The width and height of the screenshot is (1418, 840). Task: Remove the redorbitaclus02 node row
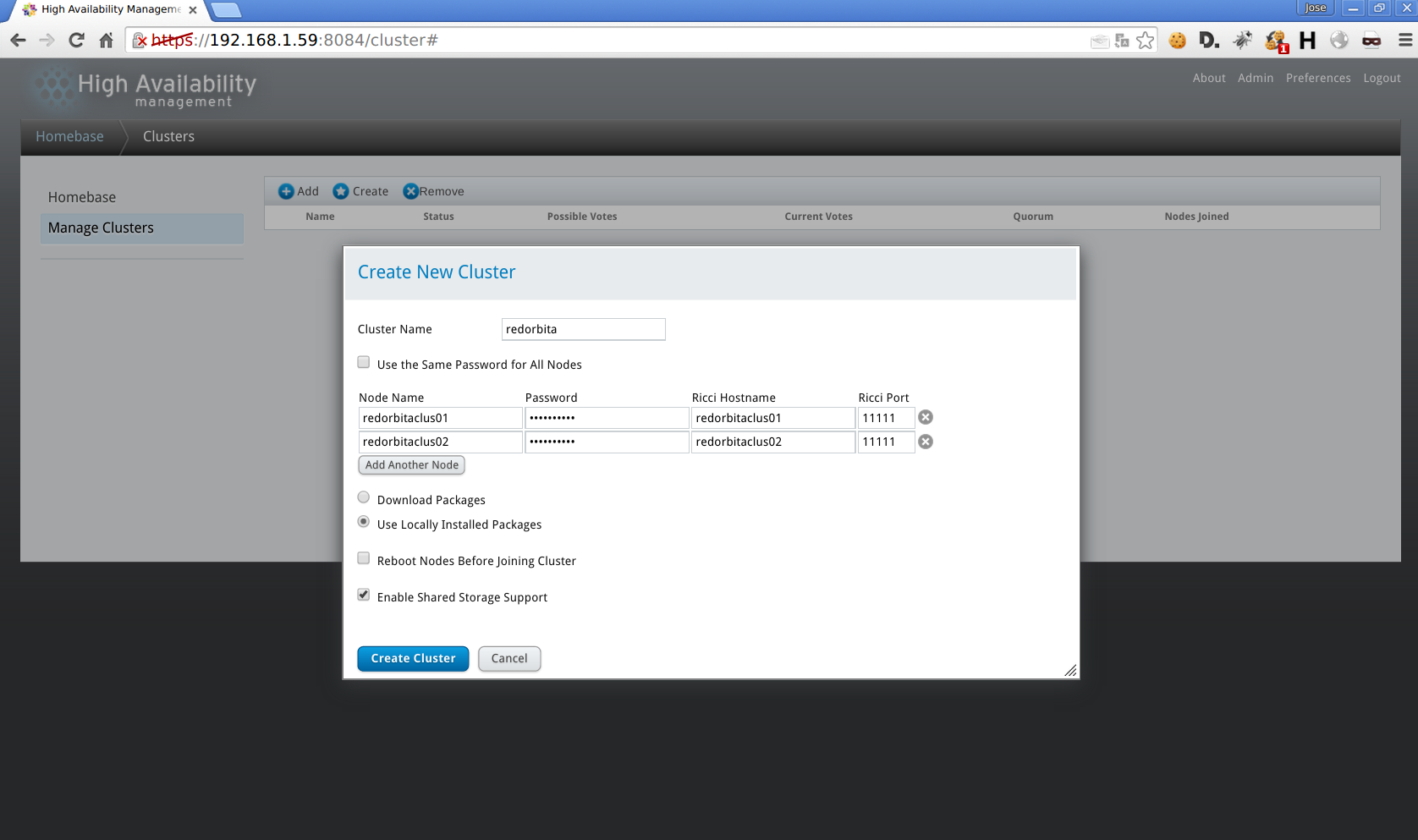[926, 442]
